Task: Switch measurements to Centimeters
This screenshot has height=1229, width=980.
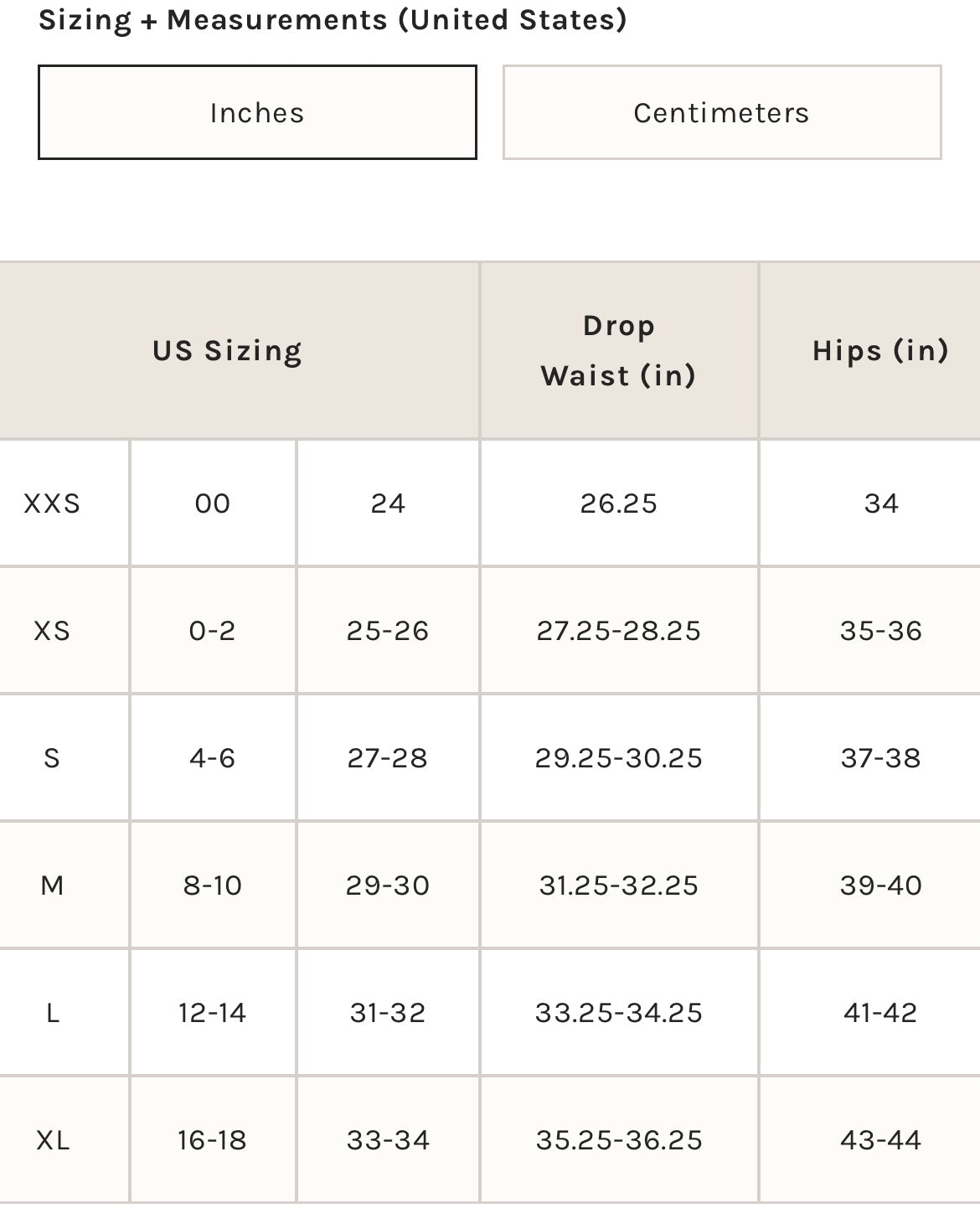Action: point(721,112)
